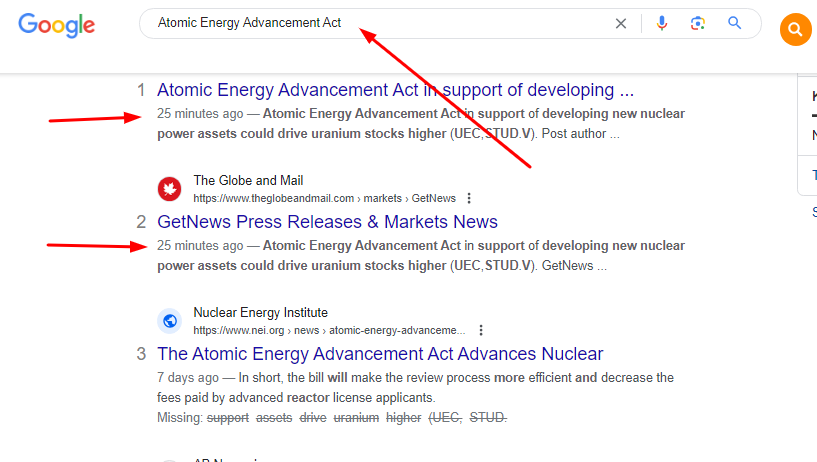Click the missing term "uranium"
Viewport: 817px width, 462px height.
point(356,418)
